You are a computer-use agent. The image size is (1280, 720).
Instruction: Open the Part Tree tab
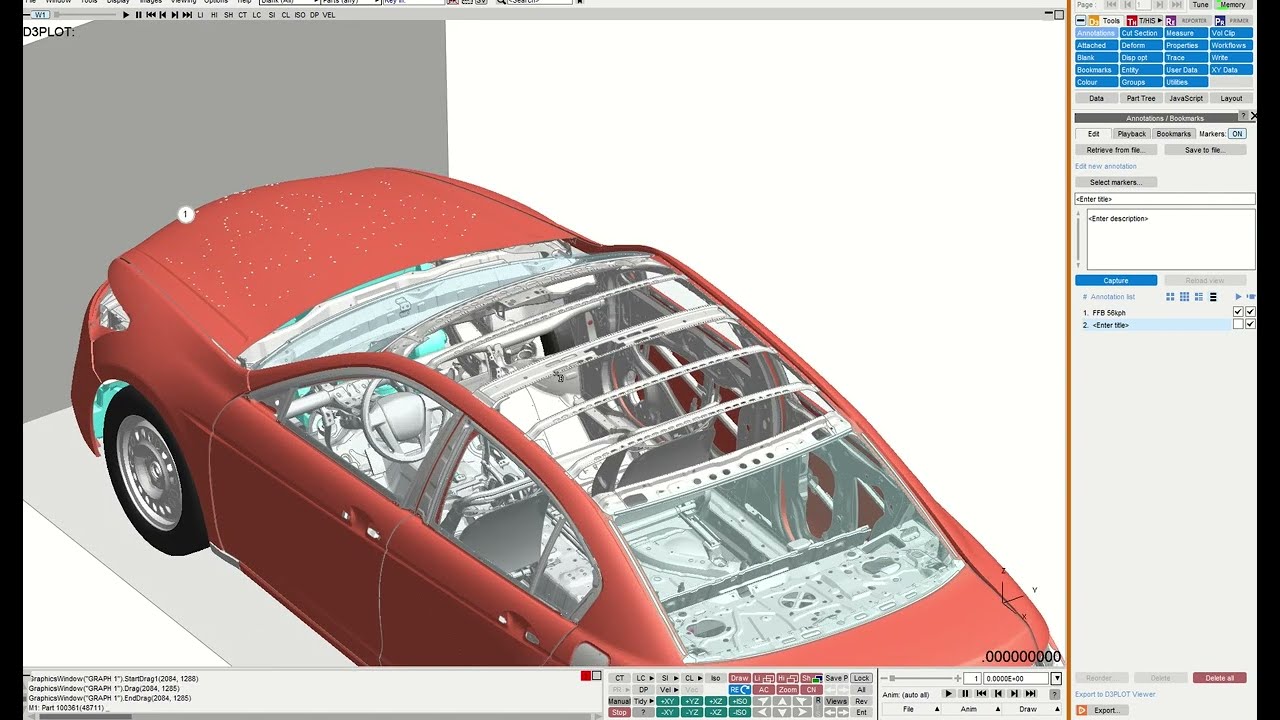point(1141,98)
